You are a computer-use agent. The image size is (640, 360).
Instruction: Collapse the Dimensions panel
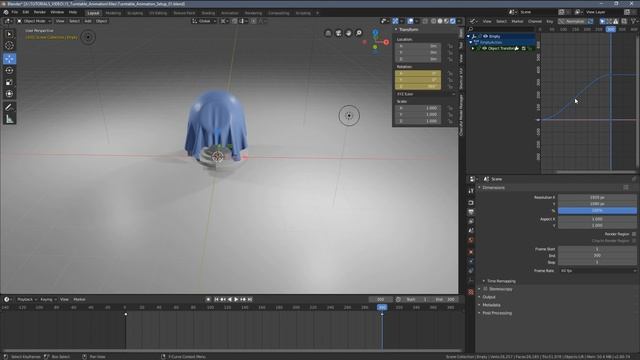point(494,188)
